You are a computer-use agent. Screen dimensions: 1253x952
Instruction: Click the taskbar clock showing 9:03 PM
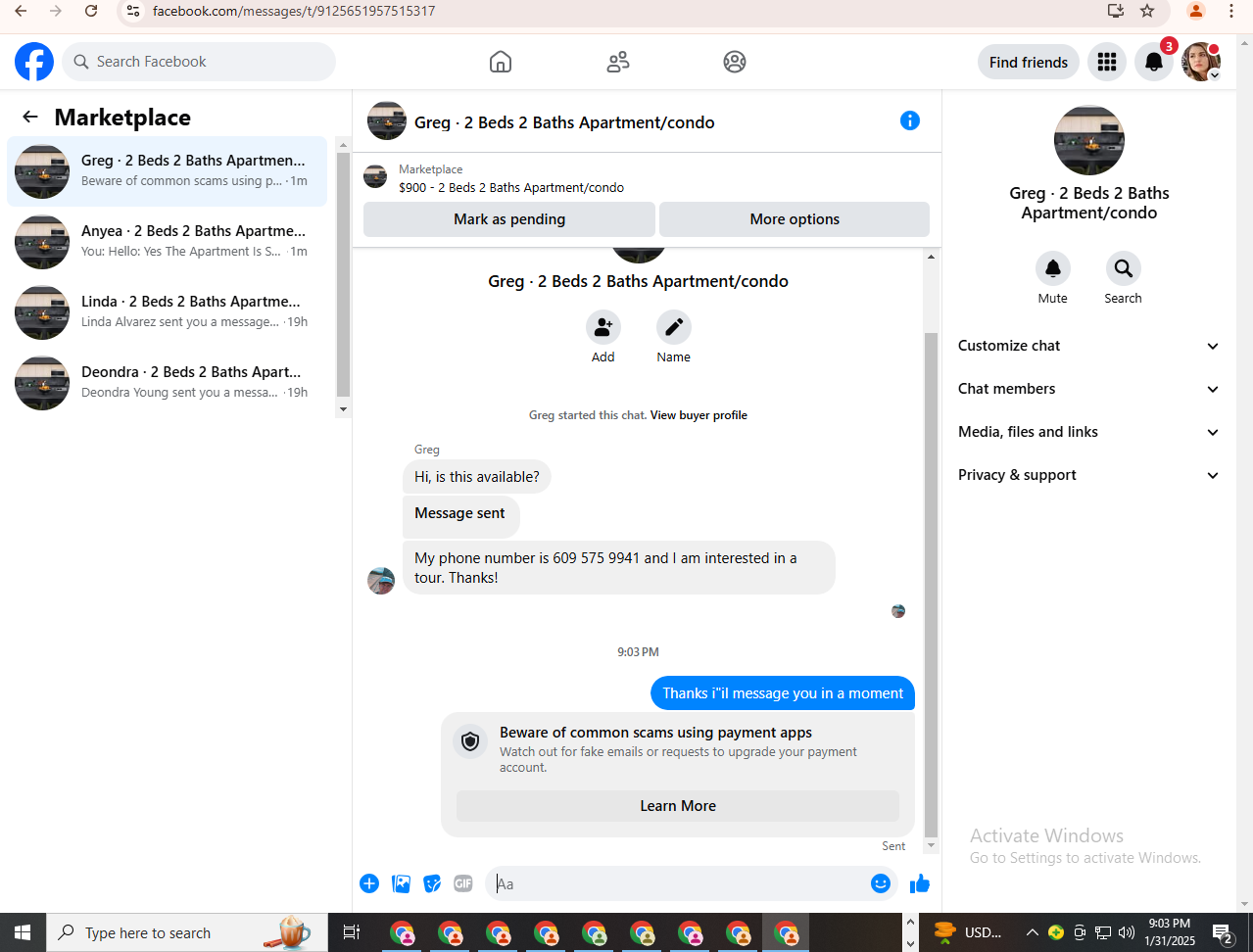pos(1170,932)
